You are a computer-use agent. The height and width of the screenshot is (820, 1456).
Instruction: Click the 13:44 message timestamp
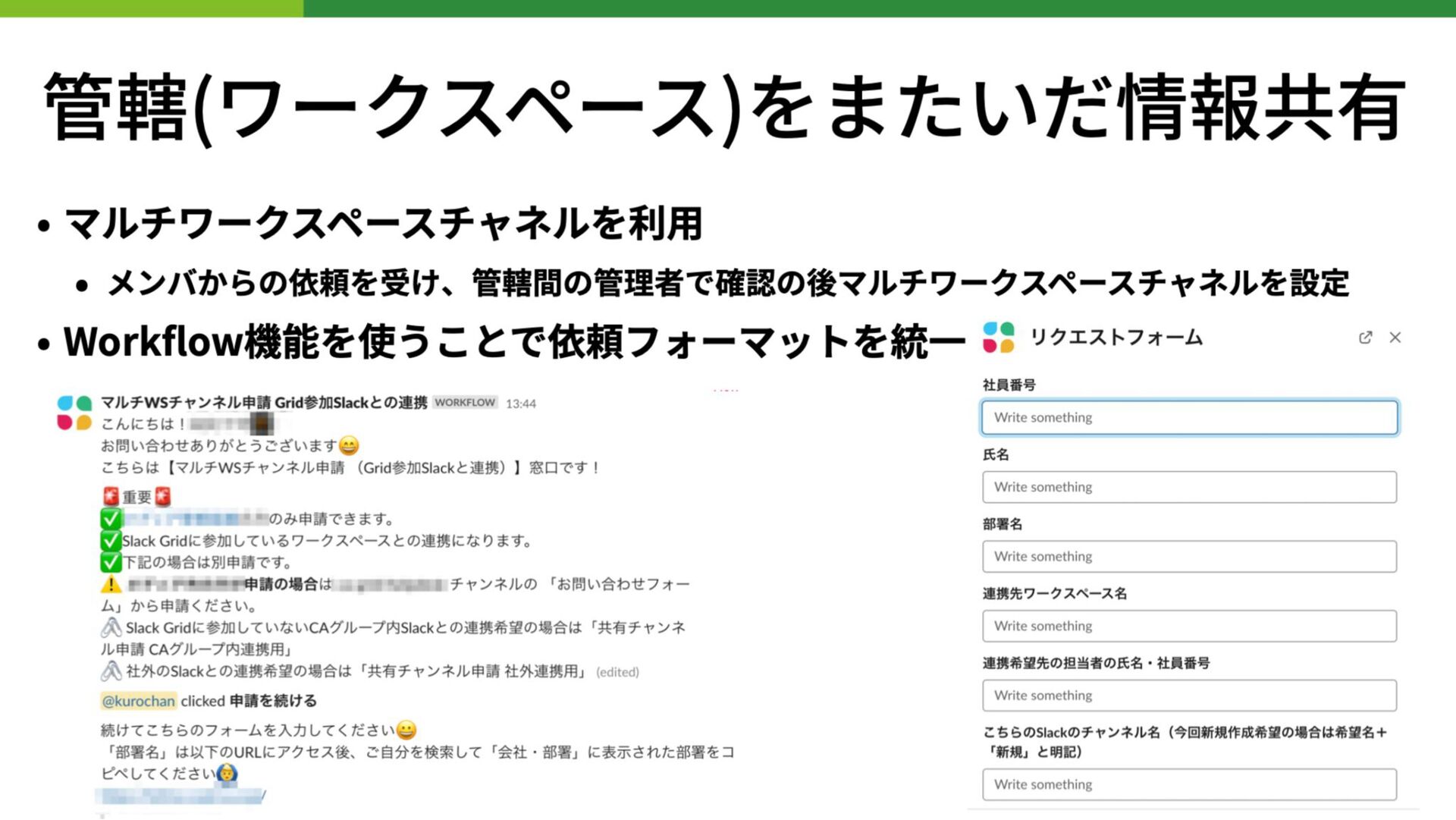tap(521, 404)
